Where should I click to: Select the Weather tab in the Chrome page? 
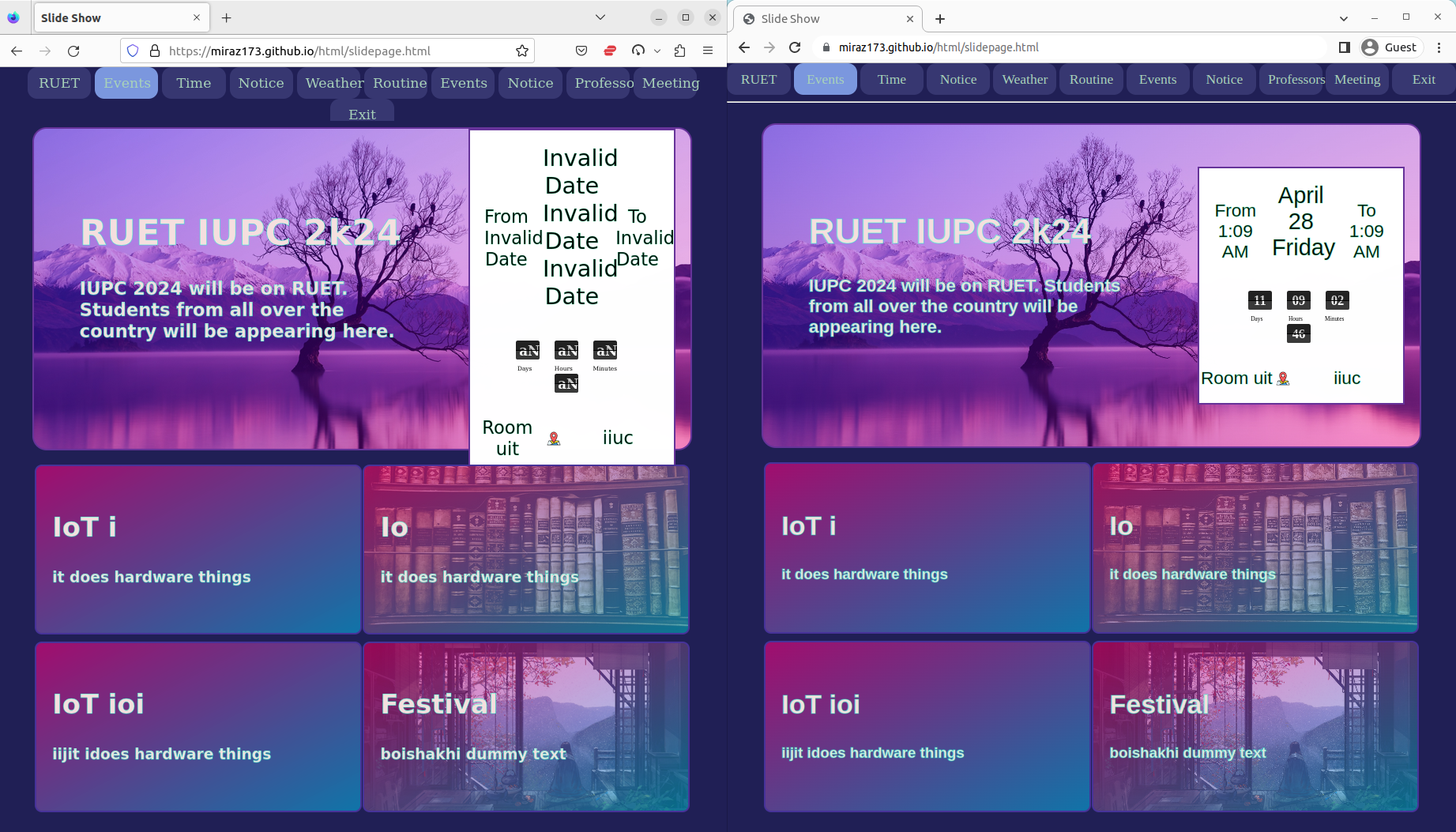pyautogui.click(x=1025, y=79)
